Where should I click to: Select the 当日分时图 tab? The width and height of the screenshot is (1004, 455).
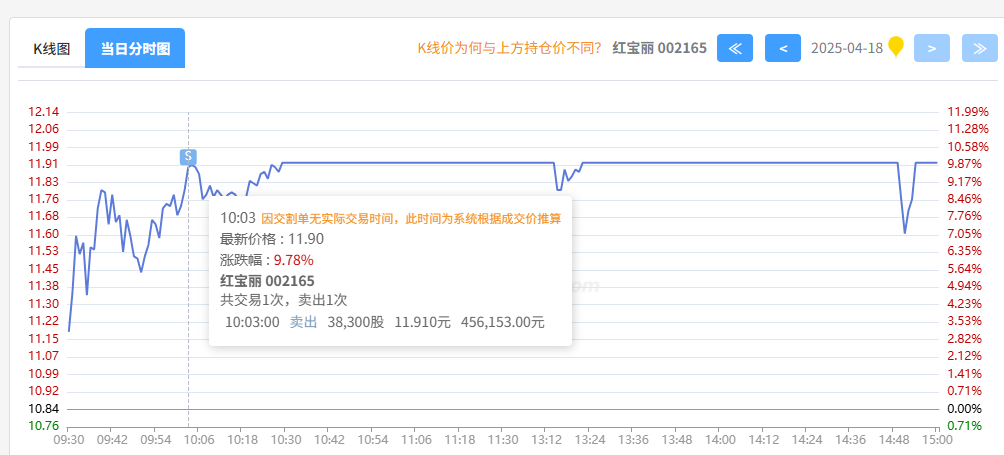[135, 48]
